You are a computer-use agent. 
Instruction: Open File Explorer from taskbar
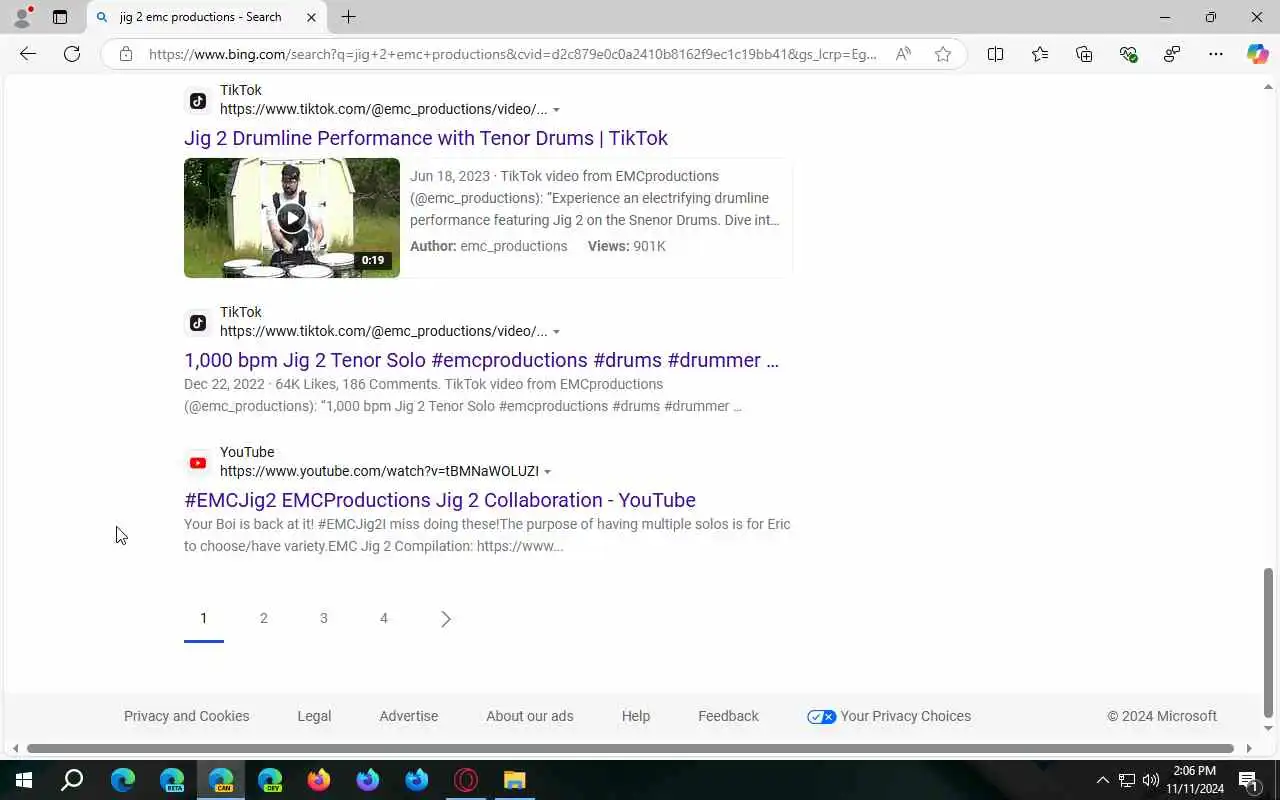point(514,780)
